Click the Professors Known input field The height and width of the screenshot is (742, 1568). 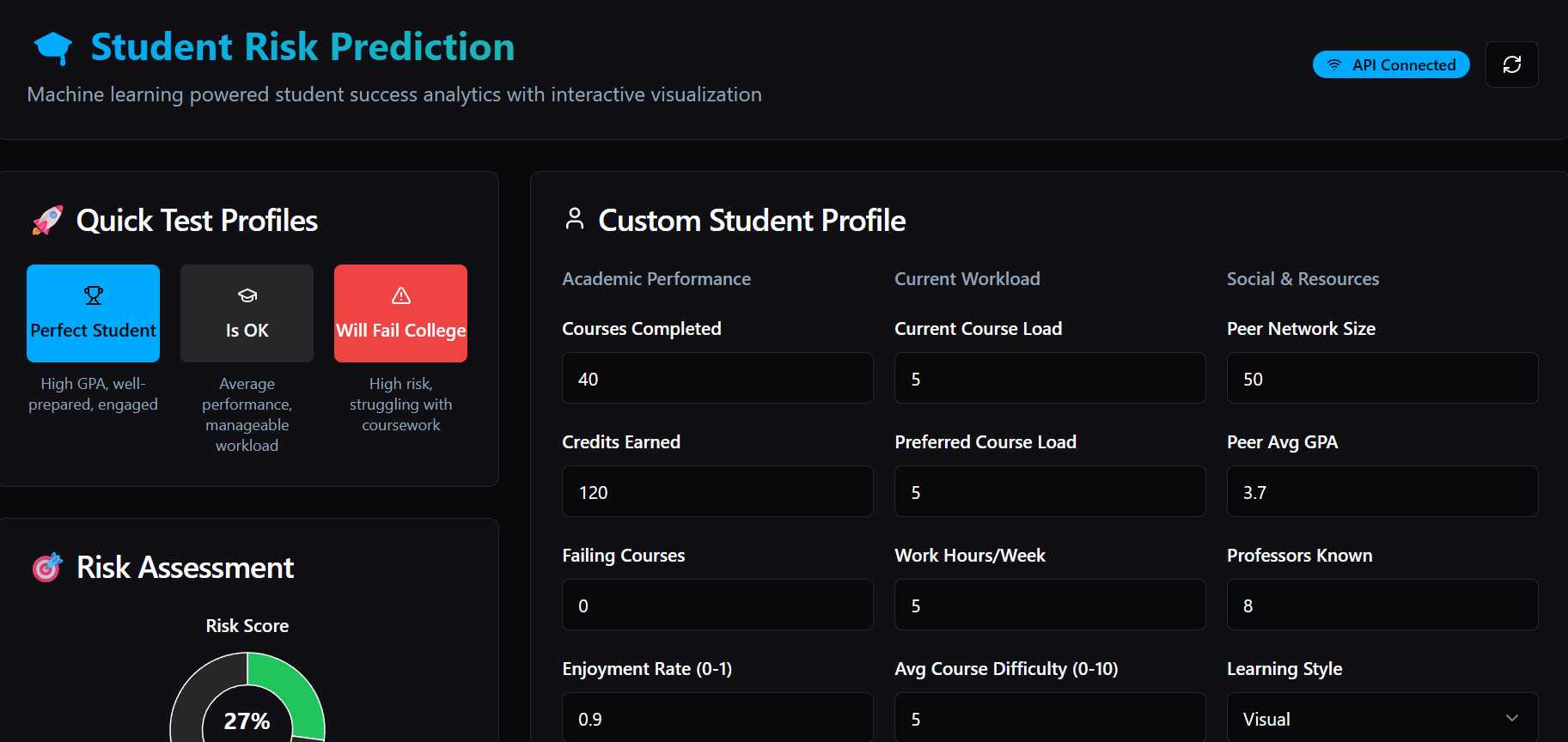(x=1382, y=605)
